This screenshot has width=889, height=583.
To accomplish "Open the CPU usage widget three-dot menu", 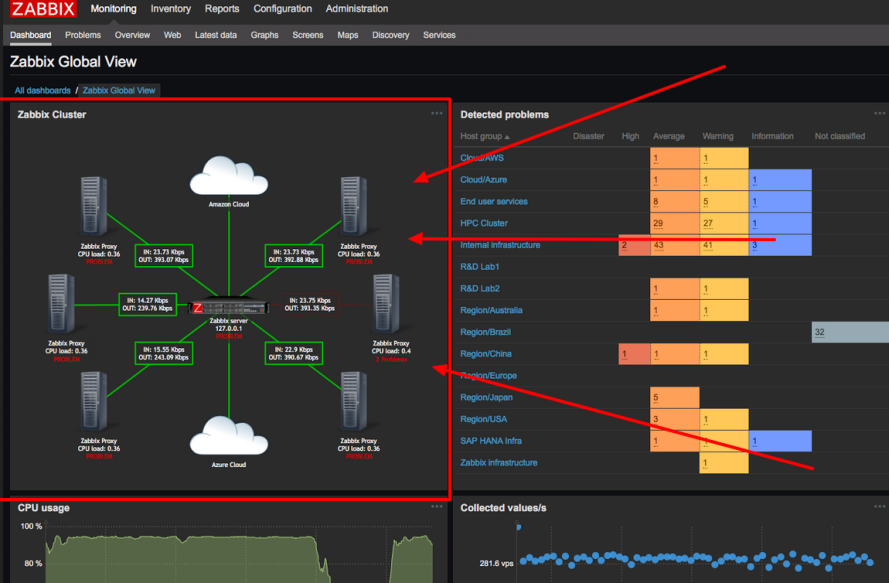I will coord(436,507).
